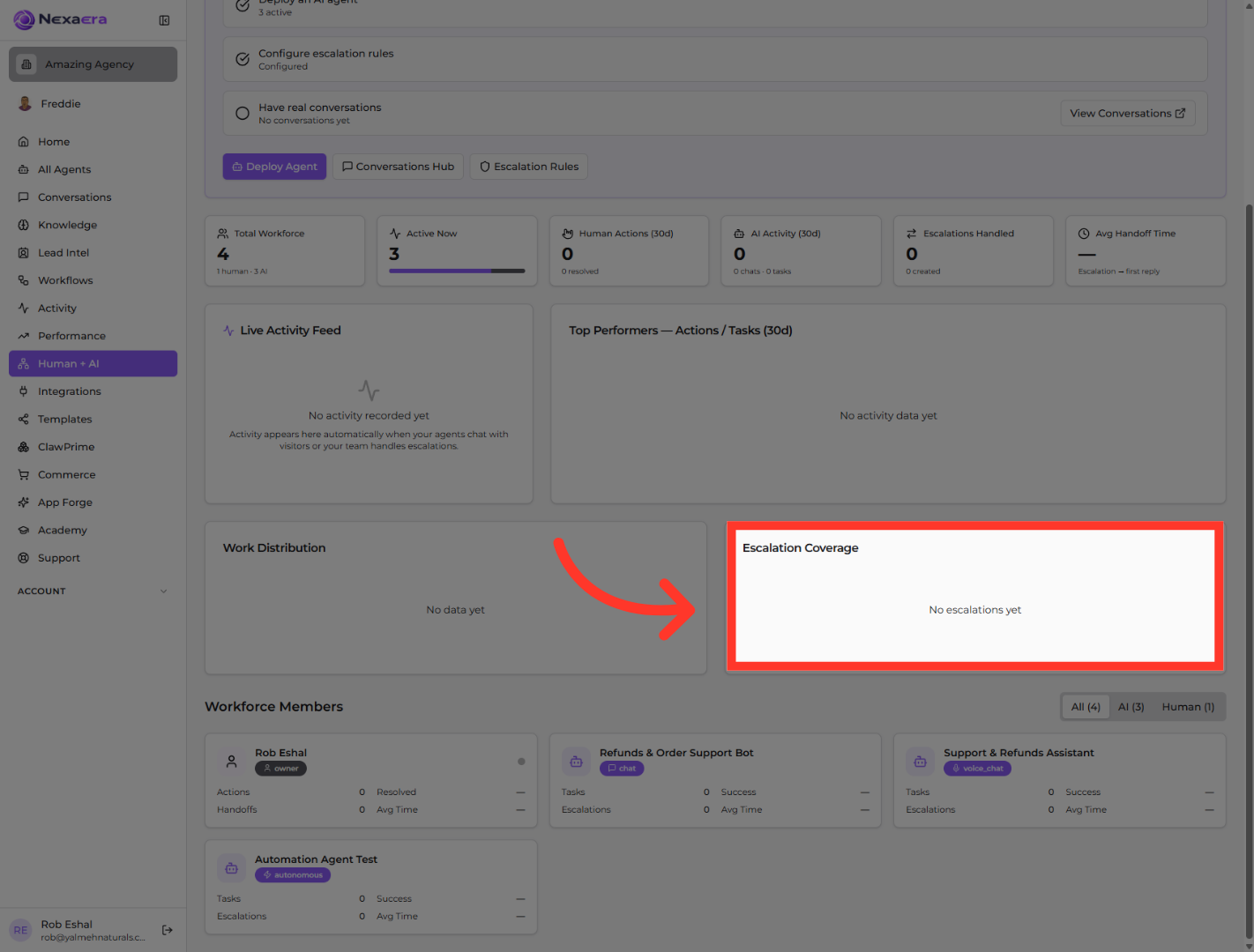Click the Escalation Rules button

pos(529,167)
